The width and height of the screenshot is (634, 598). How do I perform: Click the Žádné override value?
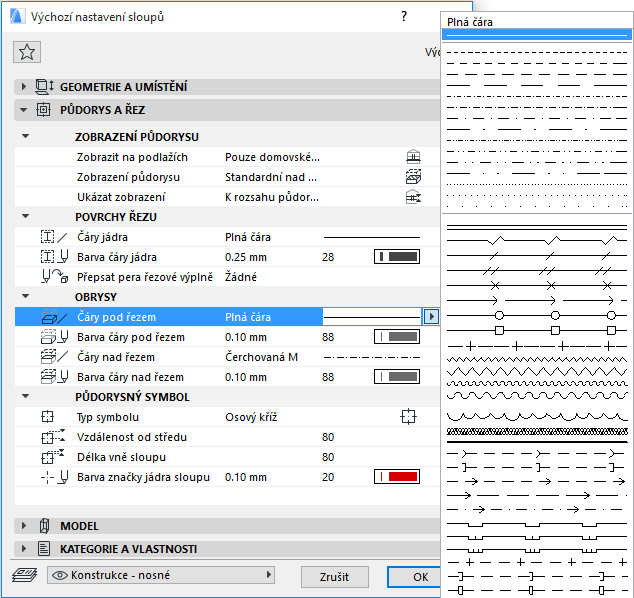pos(241,277)
